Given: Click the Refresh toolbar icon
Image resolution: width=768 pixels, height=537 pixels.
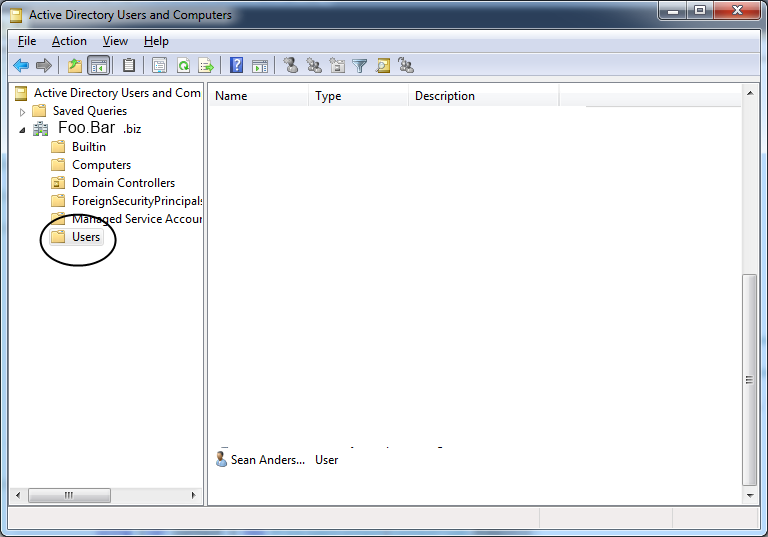Looking at the screenshot, I should [x=184, y=65].
